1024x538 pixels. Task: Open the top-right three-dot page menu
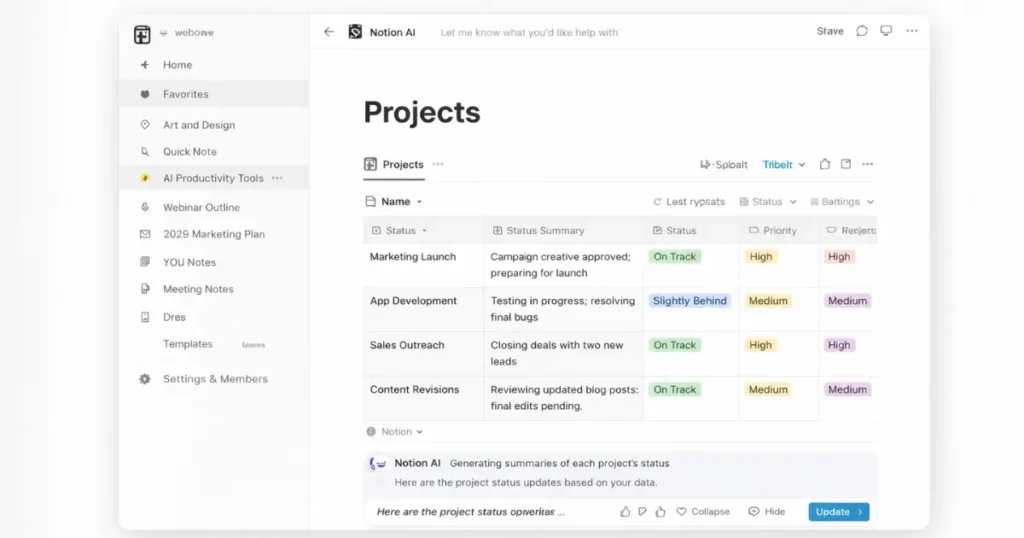[912, 31]
